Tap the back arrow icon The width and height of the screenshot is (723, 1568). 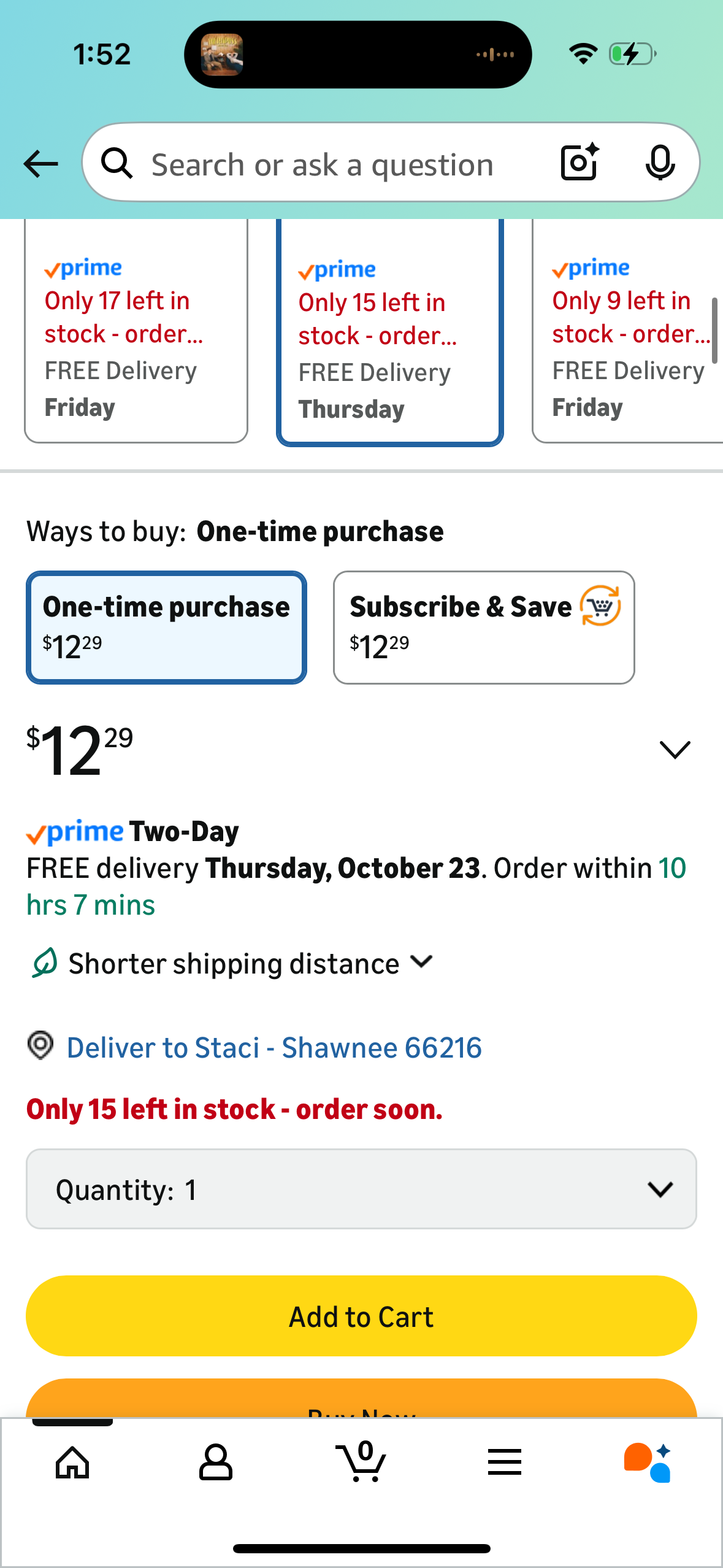40,164
